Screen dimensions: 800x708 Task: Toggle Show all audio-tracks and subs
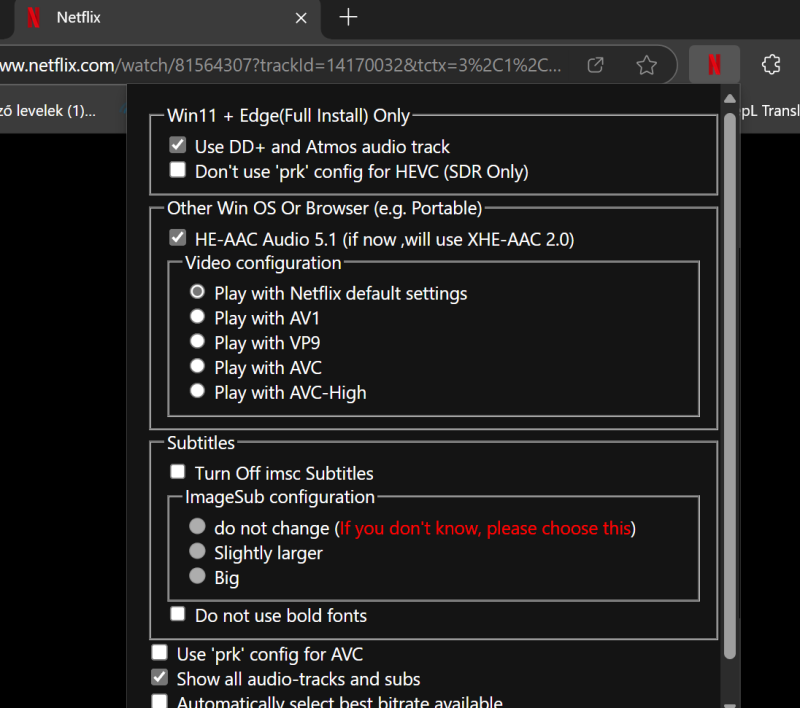(x=160, y=677)
